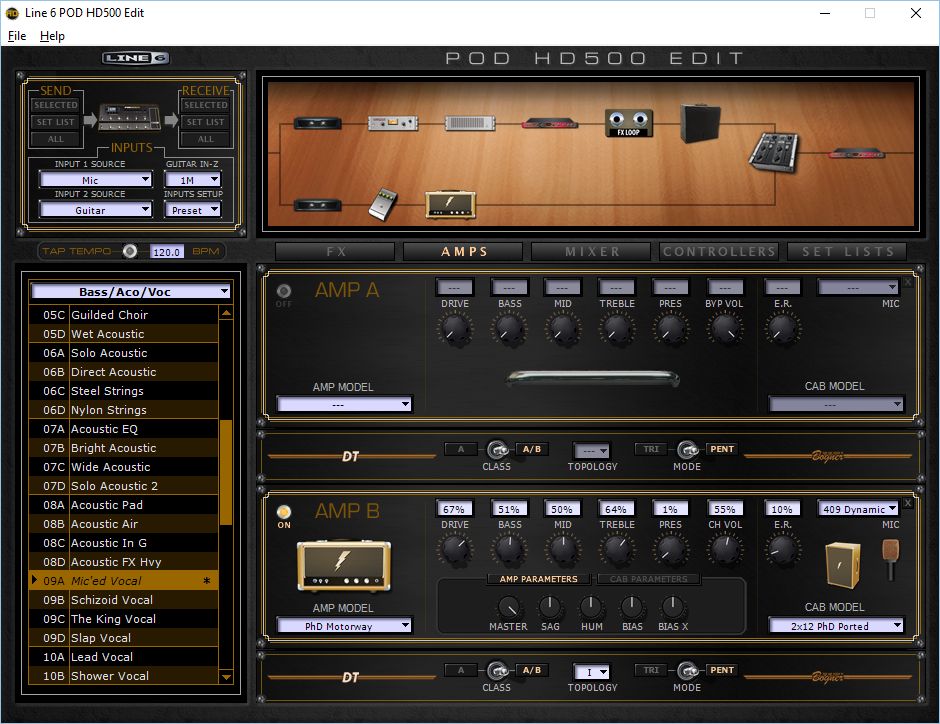The image size is (940, 724).
Task: Select preset 09B Schizoid Vocal
Action: click(123, 600)
